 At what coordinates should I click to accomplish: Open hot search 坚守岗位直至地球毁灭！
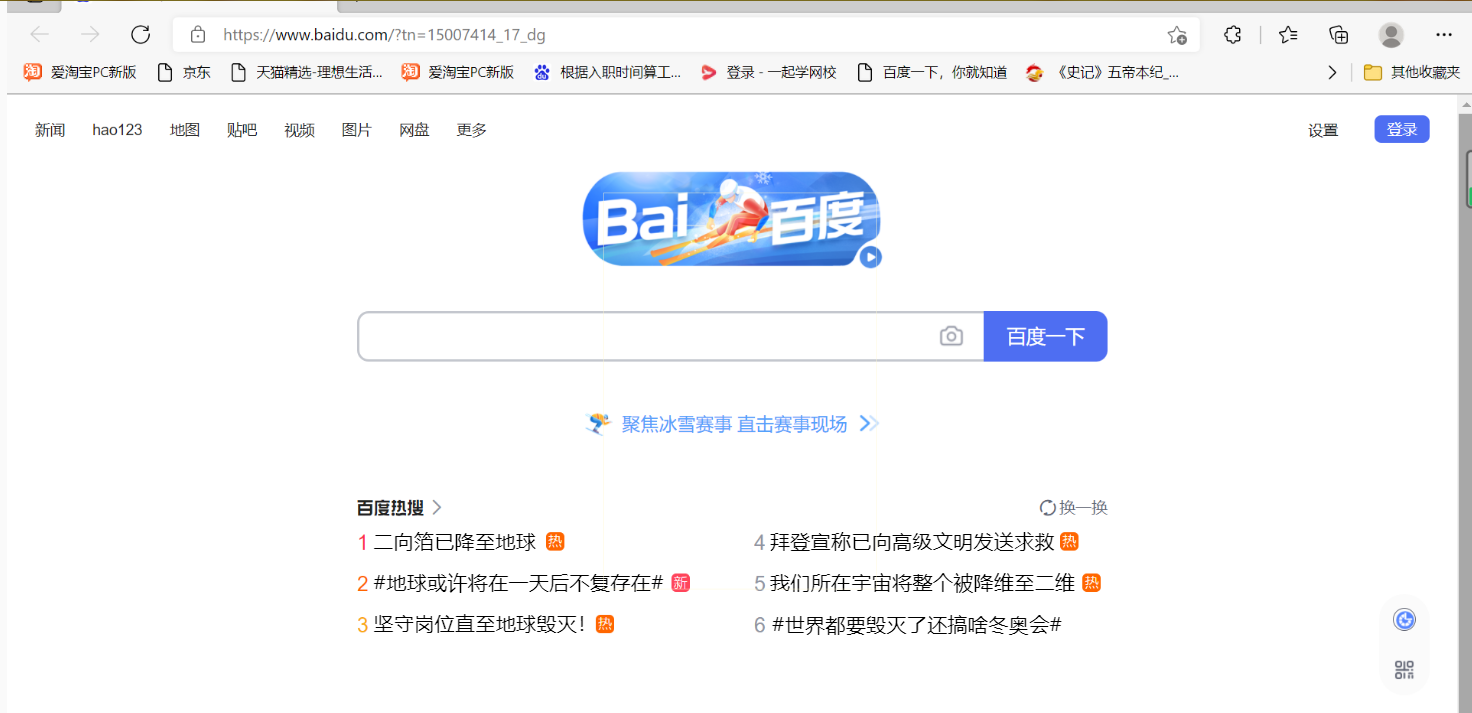(x=479, y=624)
